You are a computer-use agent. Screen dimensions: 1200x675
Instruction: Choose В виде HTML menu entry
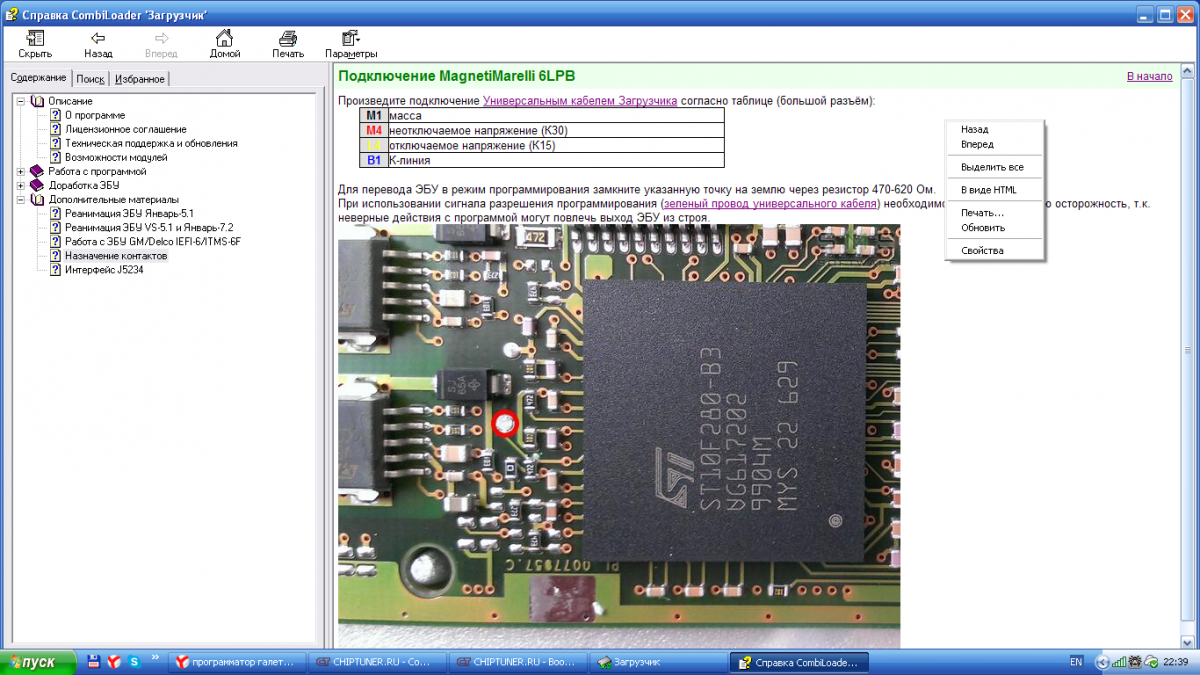[x=988, y=190]
